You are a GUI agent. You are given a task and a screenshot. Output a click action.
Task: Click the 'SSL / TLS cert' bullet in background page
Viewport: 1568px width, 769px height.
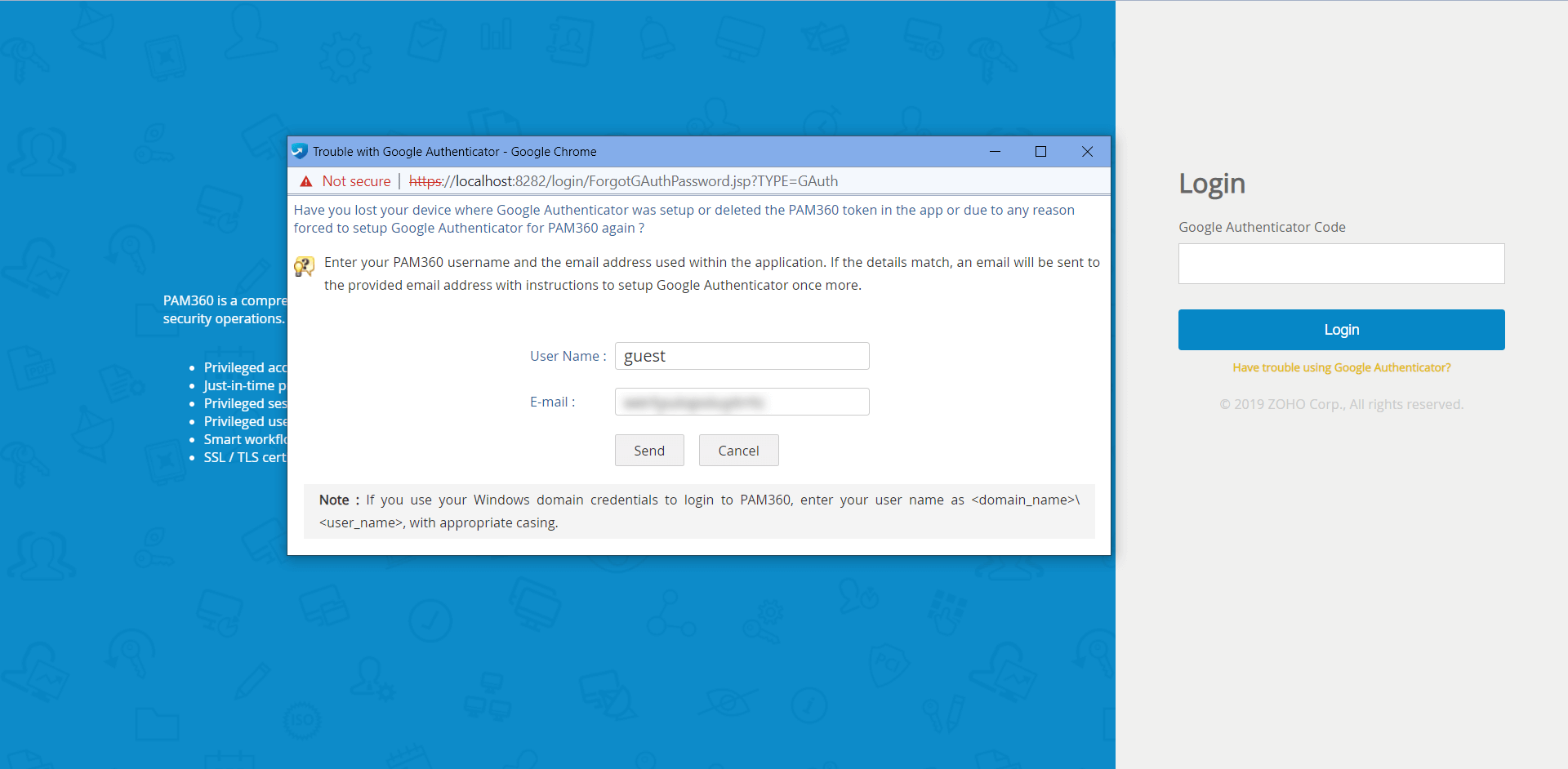coord(245,458)
